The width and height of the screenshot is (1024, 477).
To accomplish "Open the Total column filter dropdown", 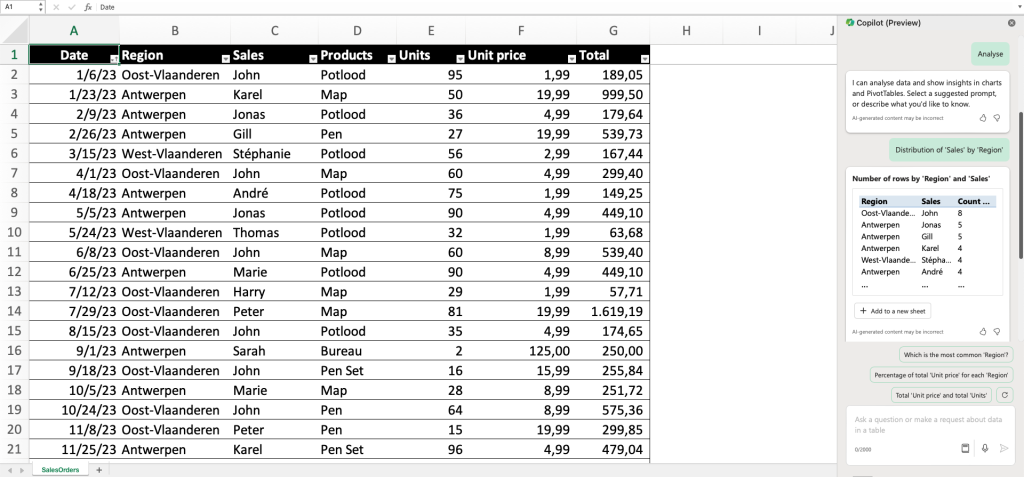I will [x=644, y=59].
